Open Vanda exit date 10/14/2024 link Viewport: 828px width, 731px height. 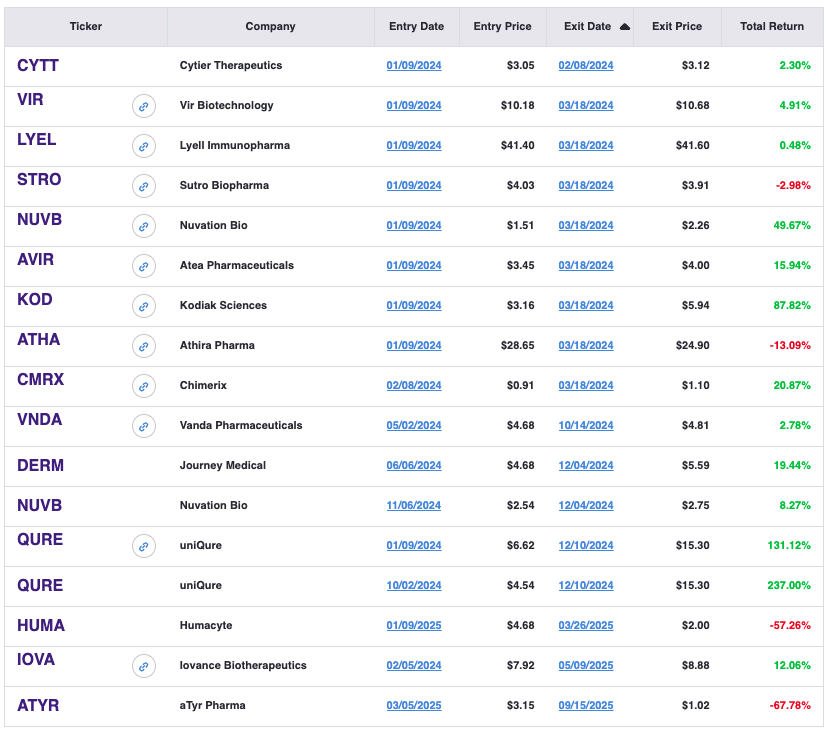pos(586,426)
